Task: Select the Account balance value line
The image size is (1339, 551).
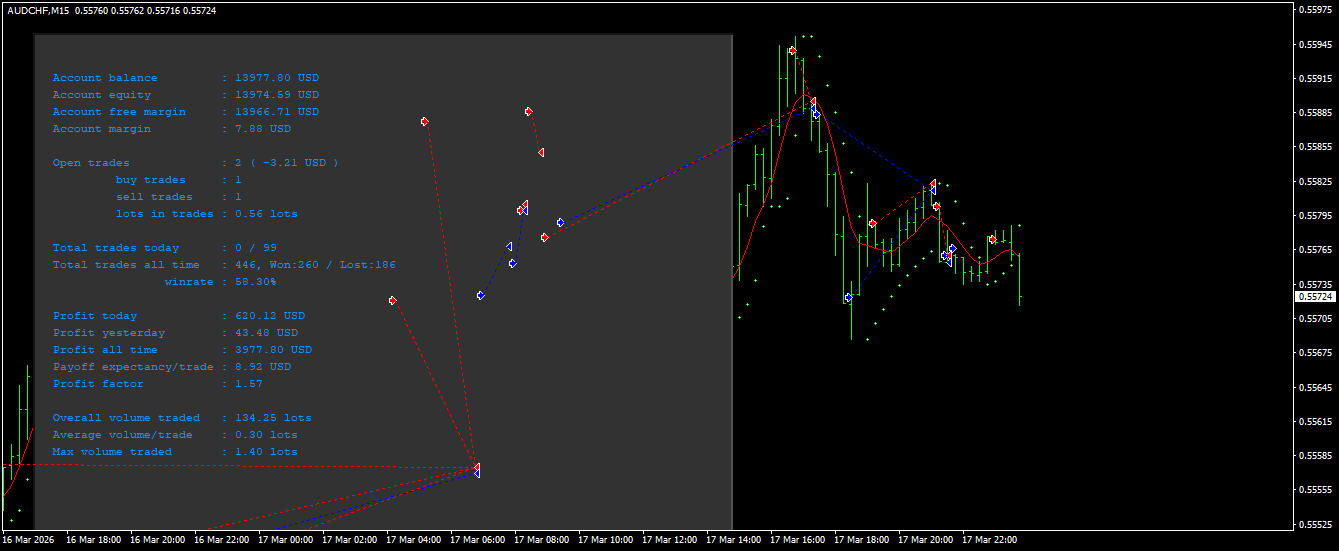Action: pyautogui.click(x=186, y=78)
